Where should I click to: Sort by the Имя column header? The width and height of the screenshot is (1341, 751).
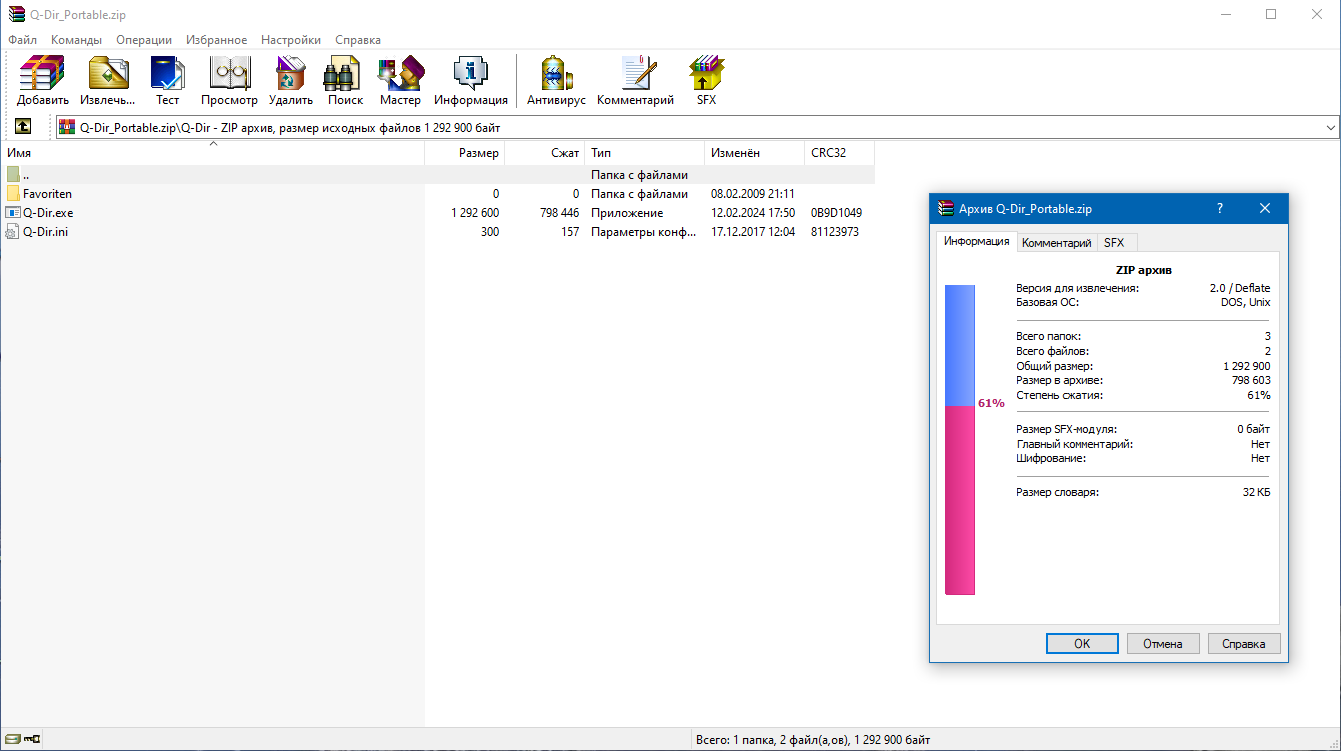213,153
